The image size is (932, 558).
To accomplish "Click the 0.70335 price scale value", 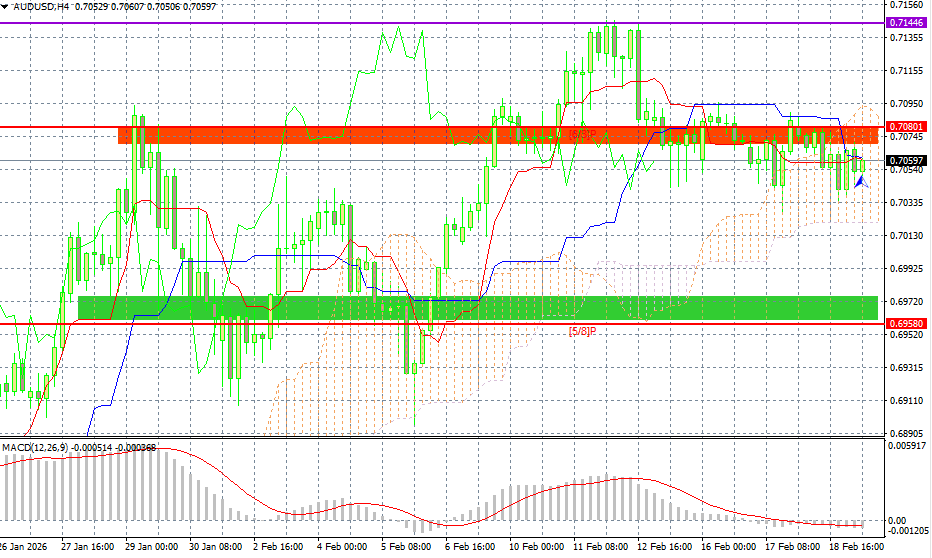I will click(906, 203).
